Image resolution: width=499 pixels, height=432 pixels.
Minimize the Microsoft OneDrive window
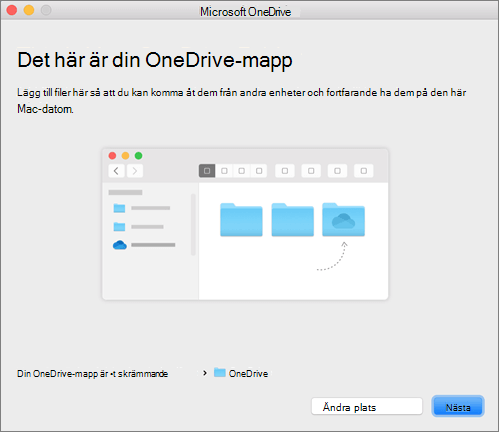(x=29, y=10)
